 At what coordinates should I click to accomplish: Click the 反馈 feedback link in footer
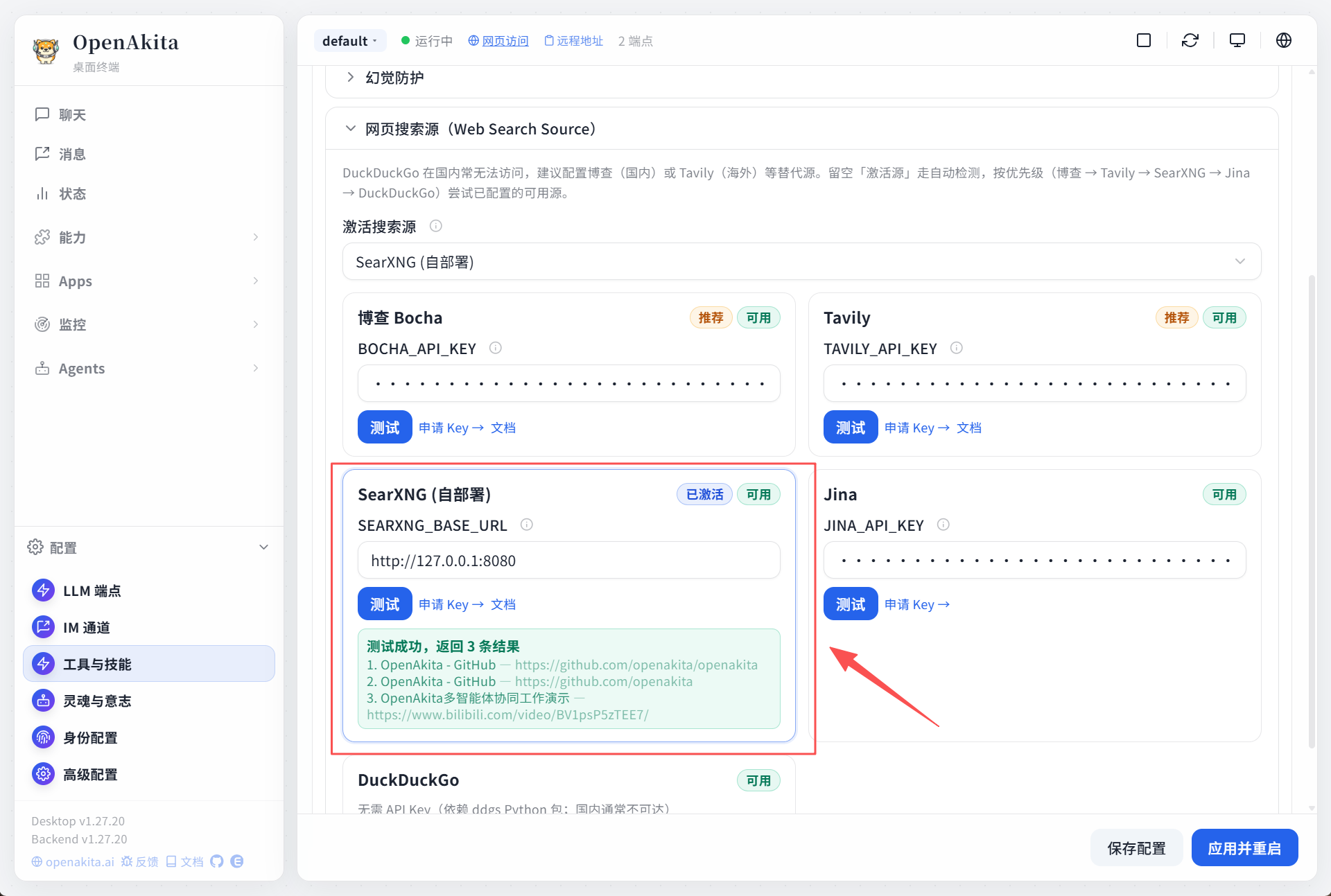tap(139, 861)
